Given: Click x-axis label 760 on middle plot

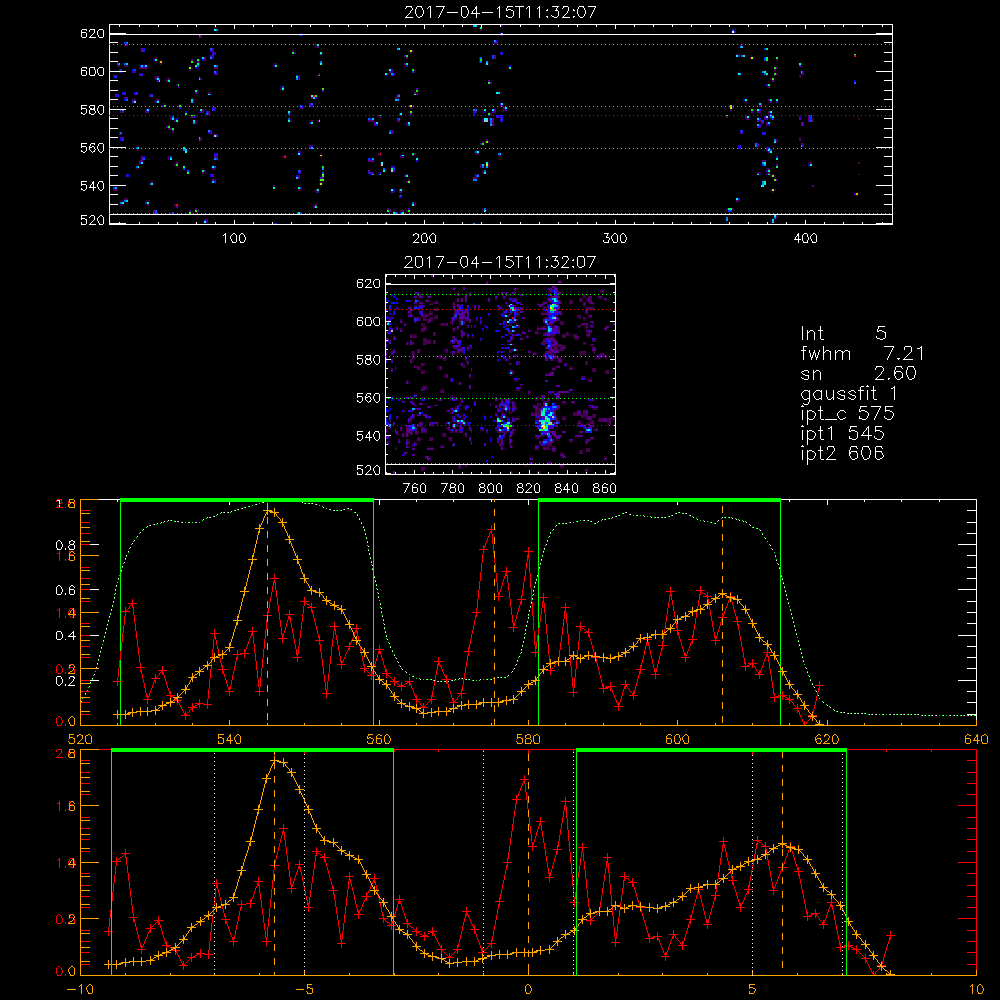Looking at the screenshot, I should click(415, 489).
